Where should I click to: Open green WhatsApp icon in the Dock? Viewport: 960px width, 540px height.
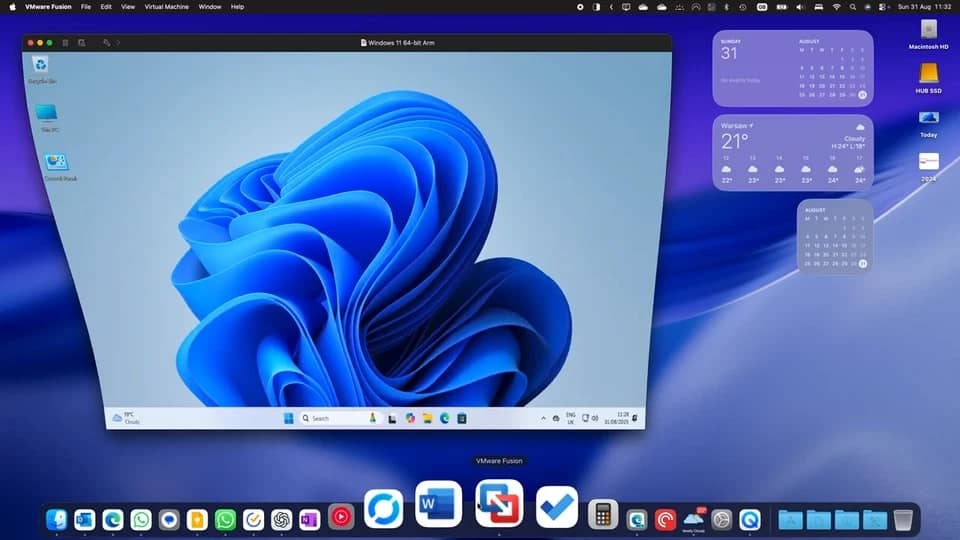pos(225,519)
